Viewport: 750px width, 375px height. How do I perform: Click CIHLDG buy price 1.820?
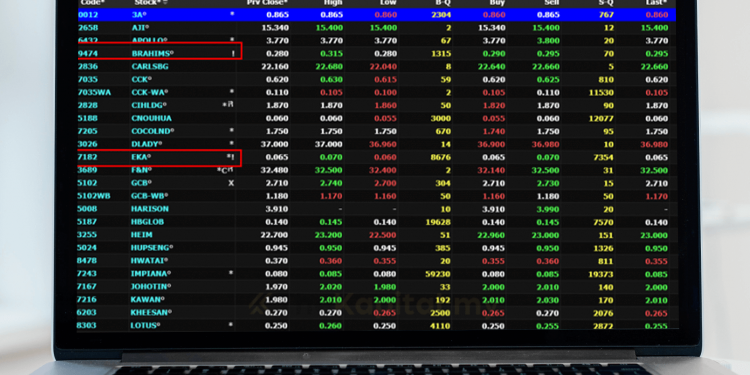(x=491, y=105)
